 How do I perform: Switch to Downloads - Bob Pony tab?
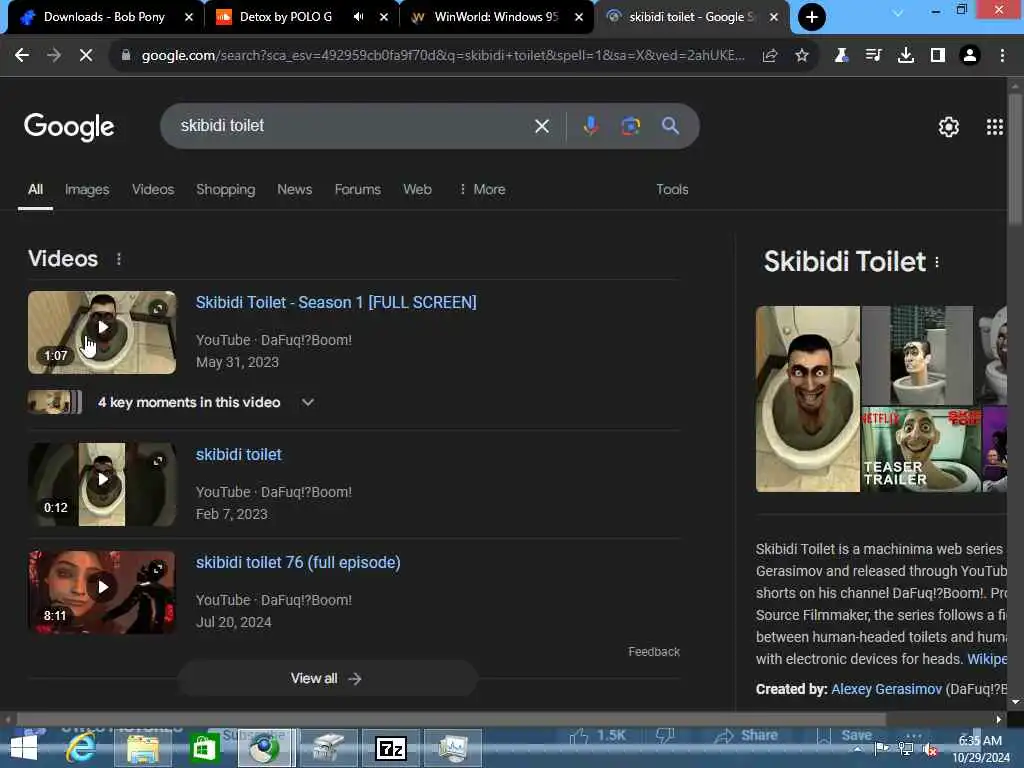(102, 17)
